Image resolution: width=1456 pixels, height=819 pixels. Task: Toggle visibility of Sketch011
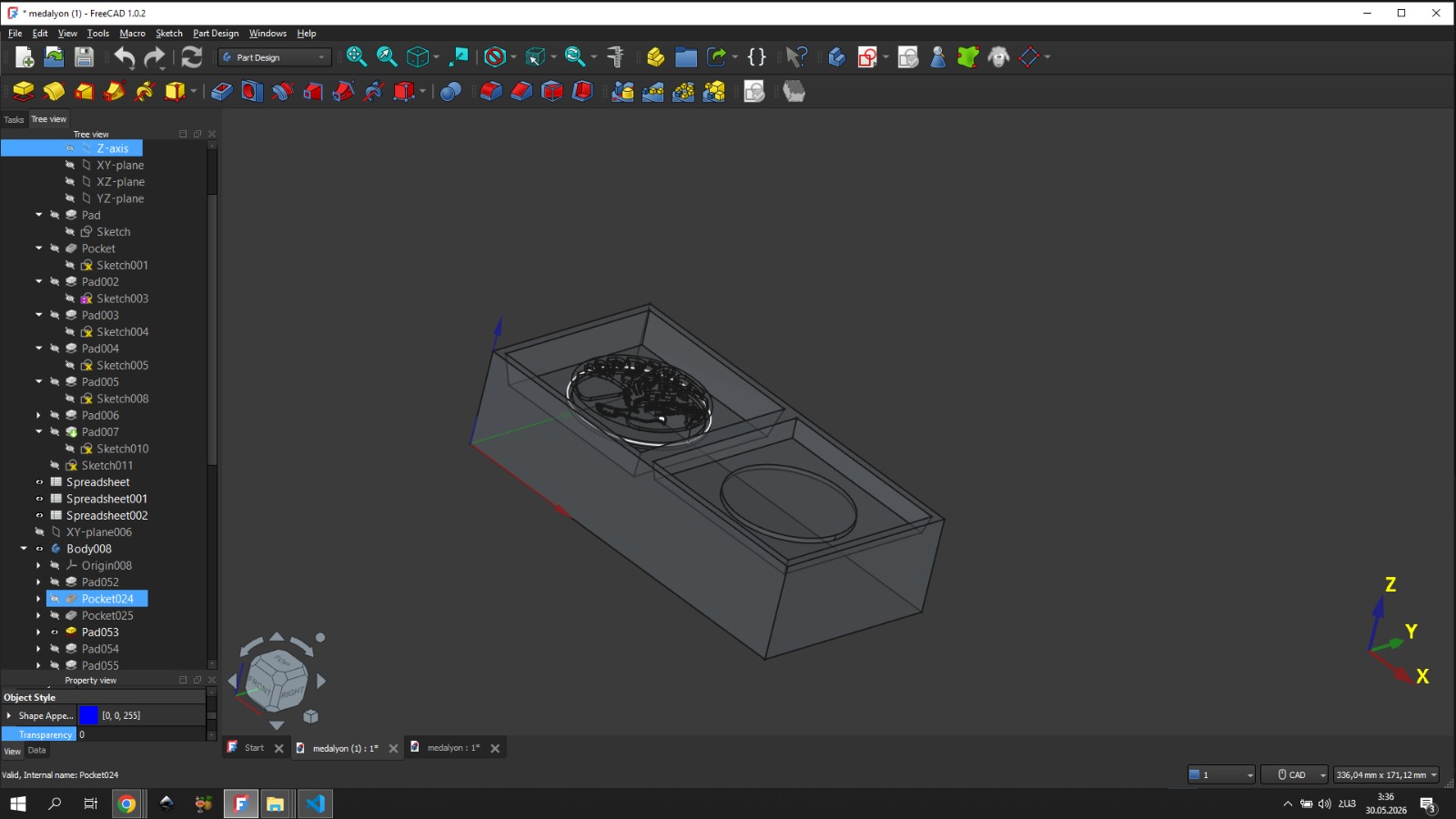[x=55, y=466]
